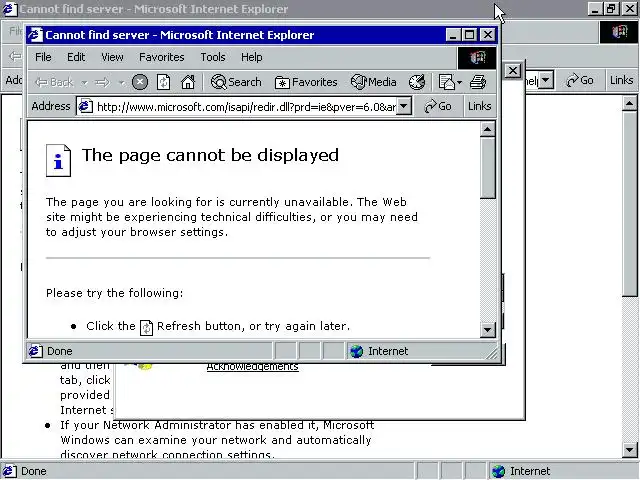Click Links in the background window

tap(621, 80)
